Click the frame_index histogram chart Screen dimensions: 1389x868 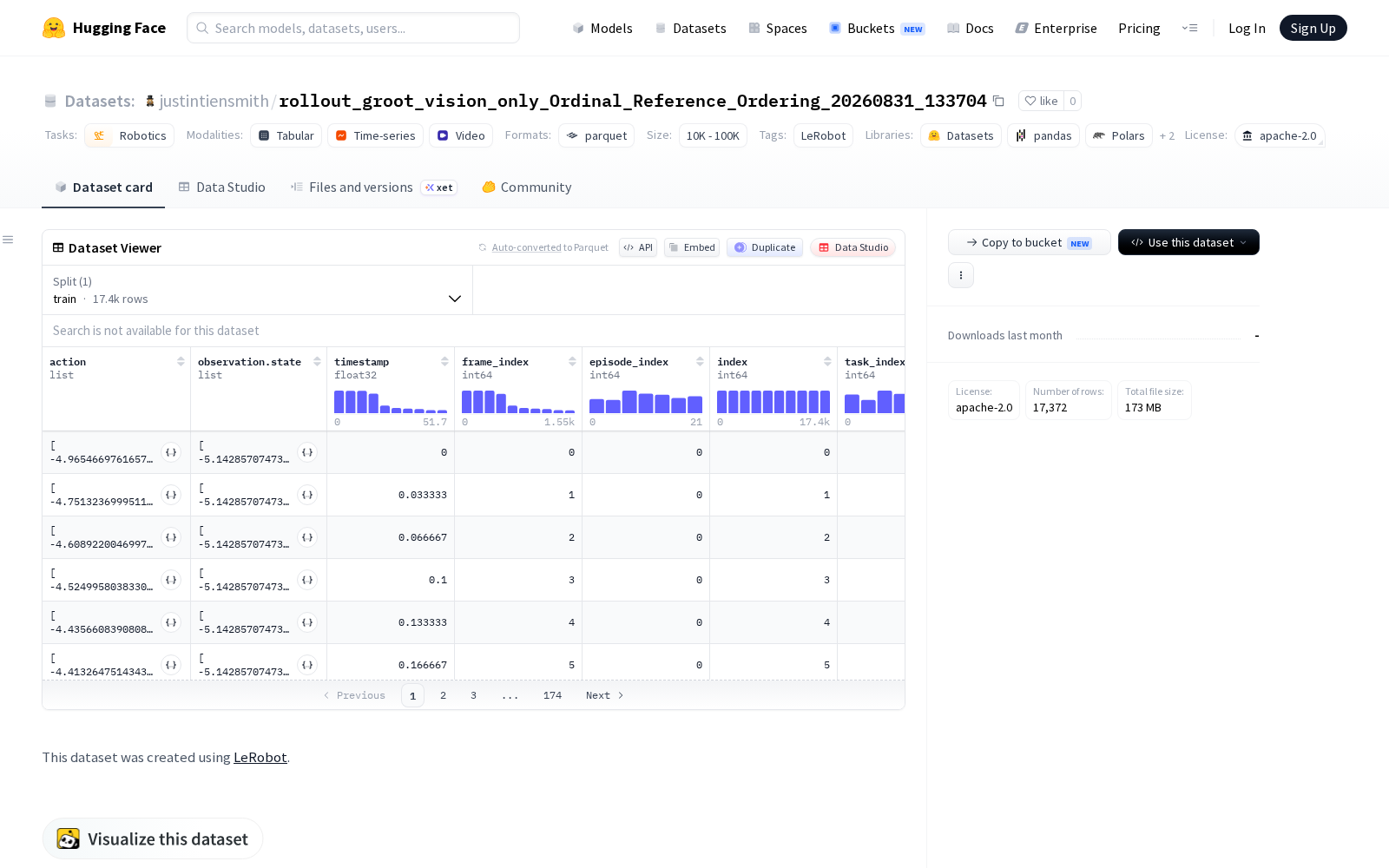click(x=518, y=402)
